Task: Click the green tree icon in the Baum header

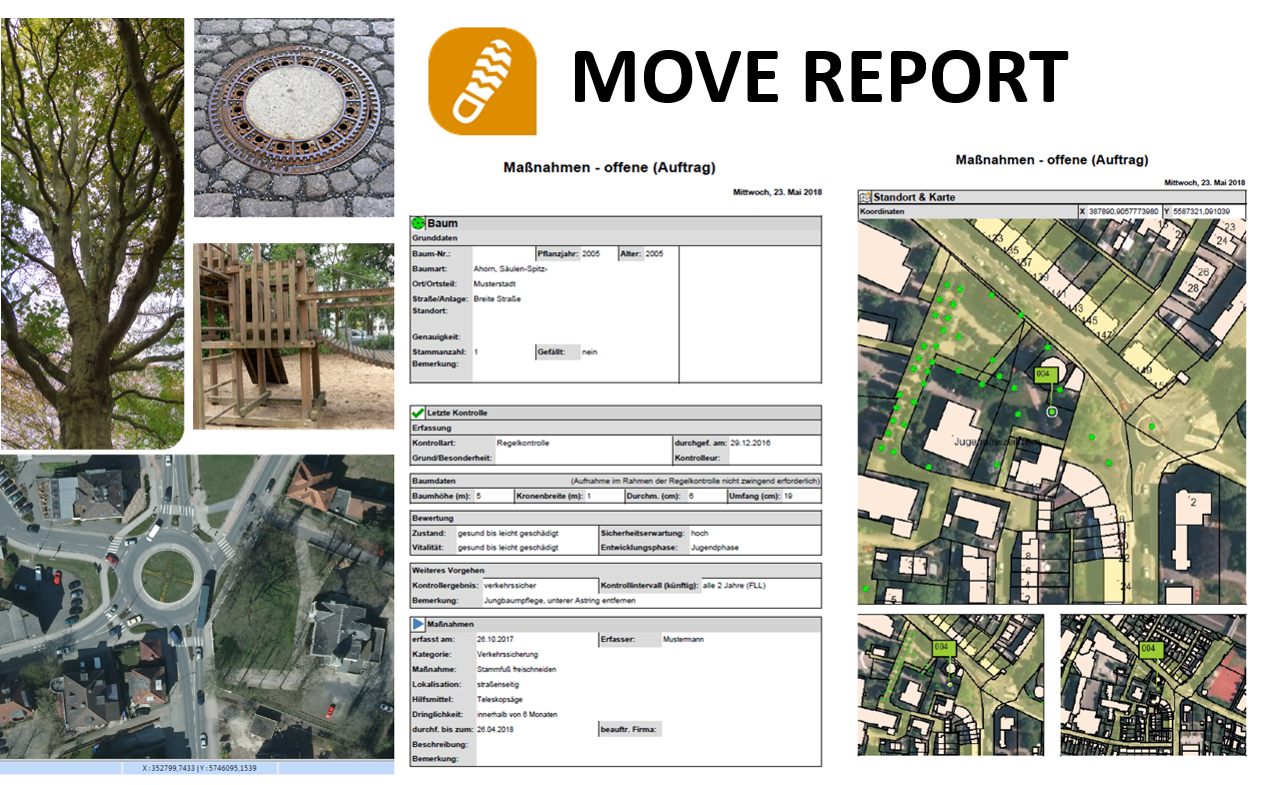Action: click(416, 221)
